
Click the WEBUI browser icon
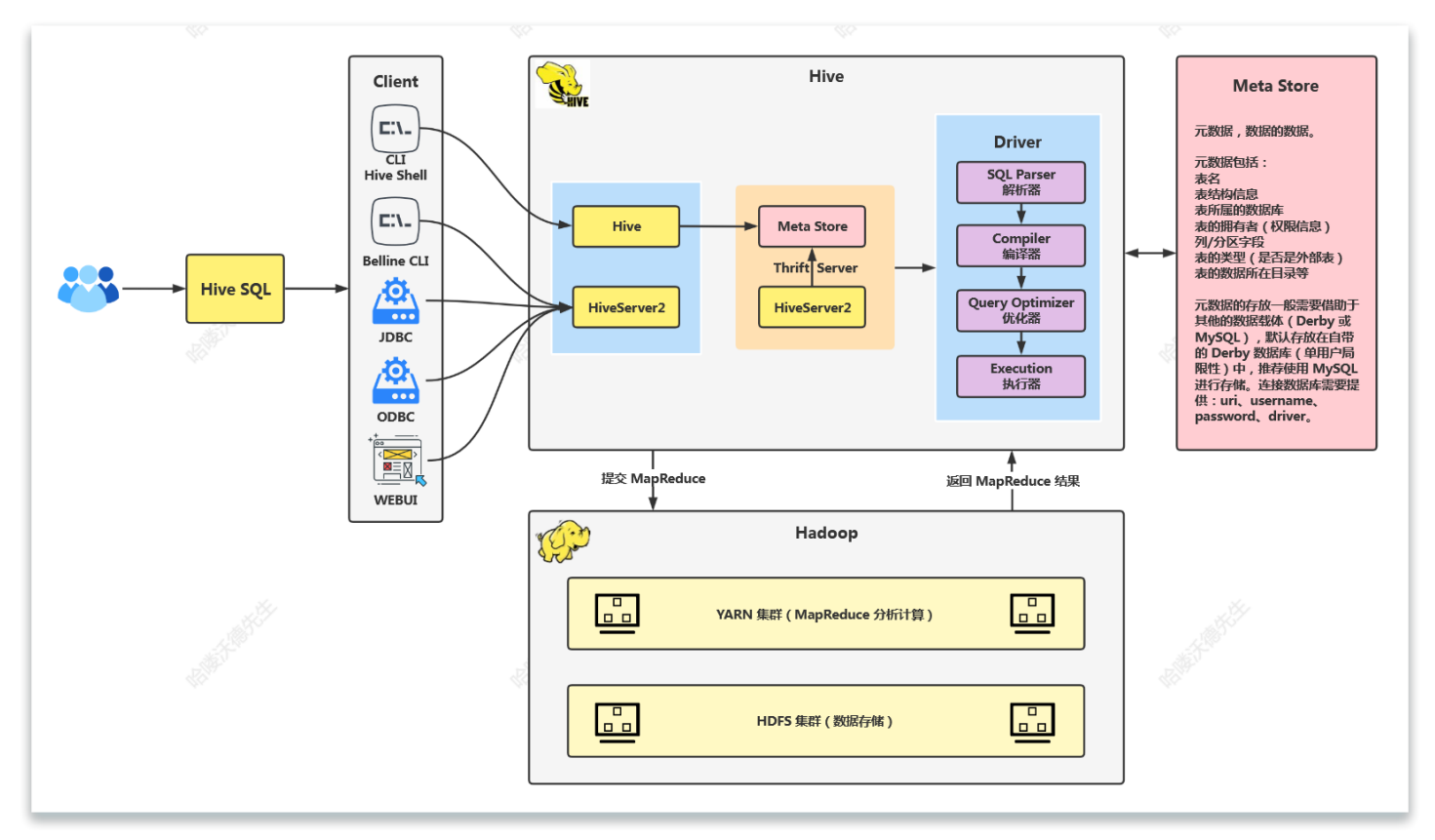click(x=397, y=460)
